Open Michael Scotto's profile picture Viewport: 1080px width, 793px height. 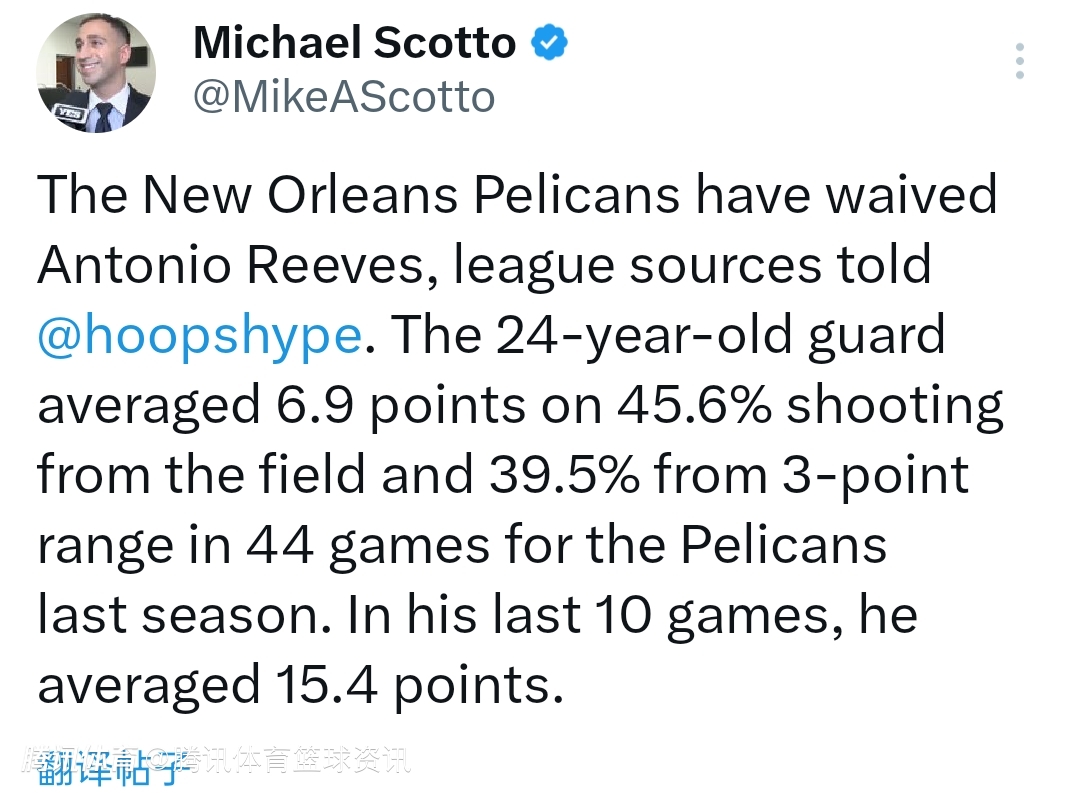(96, 73)
